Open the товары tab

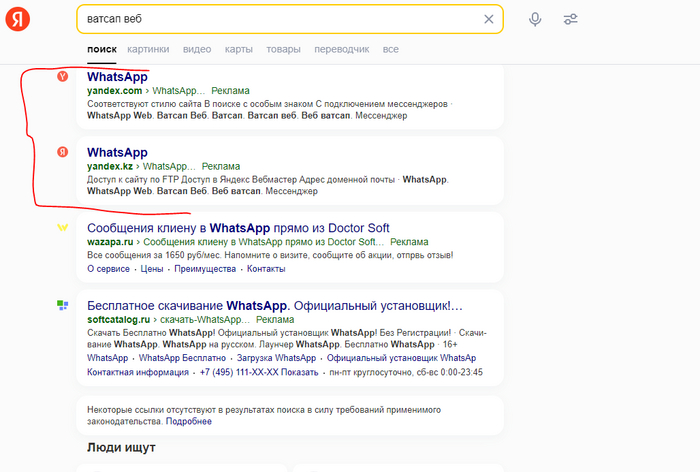pyautogui.click(x=283, y=49)
